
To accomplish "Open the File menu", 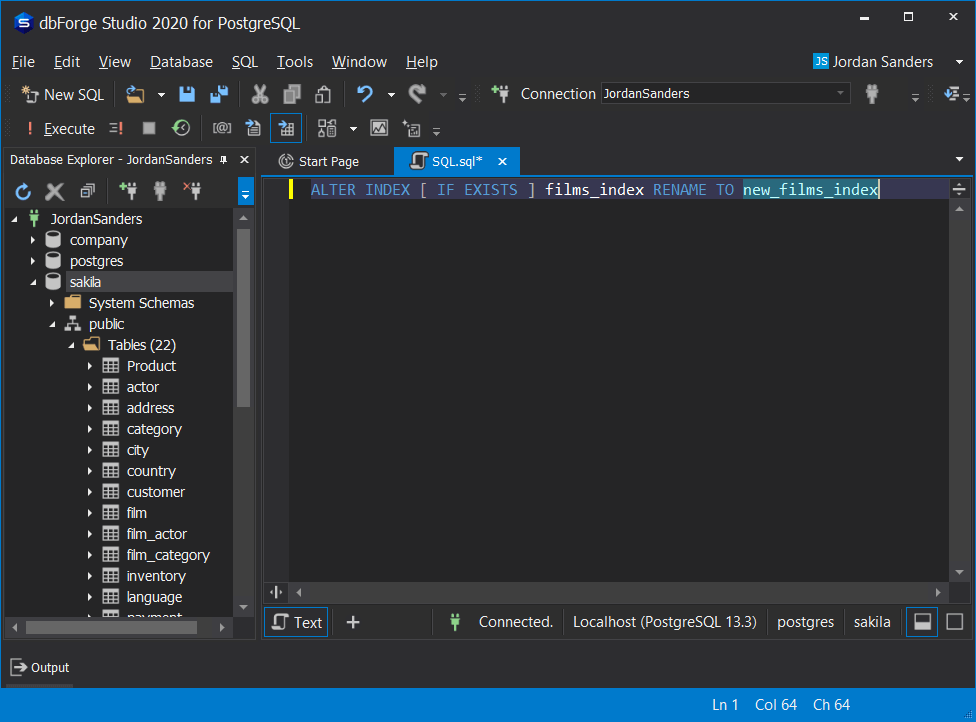I will (23, 62).
